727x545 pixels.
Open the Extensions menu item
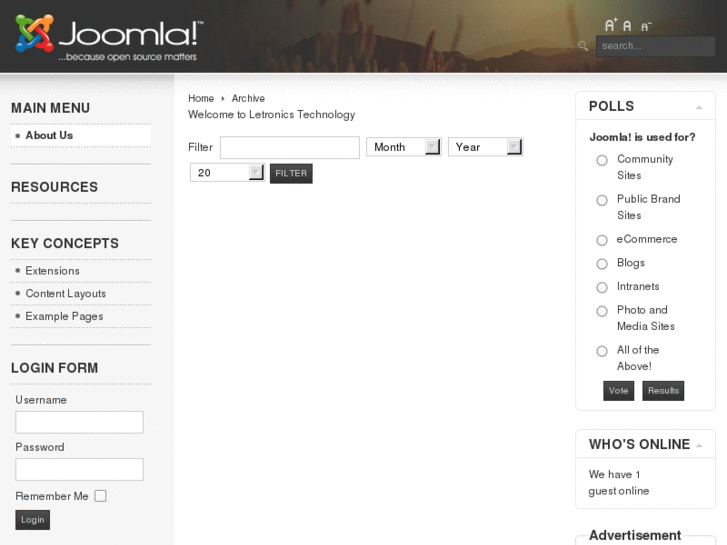52,271
